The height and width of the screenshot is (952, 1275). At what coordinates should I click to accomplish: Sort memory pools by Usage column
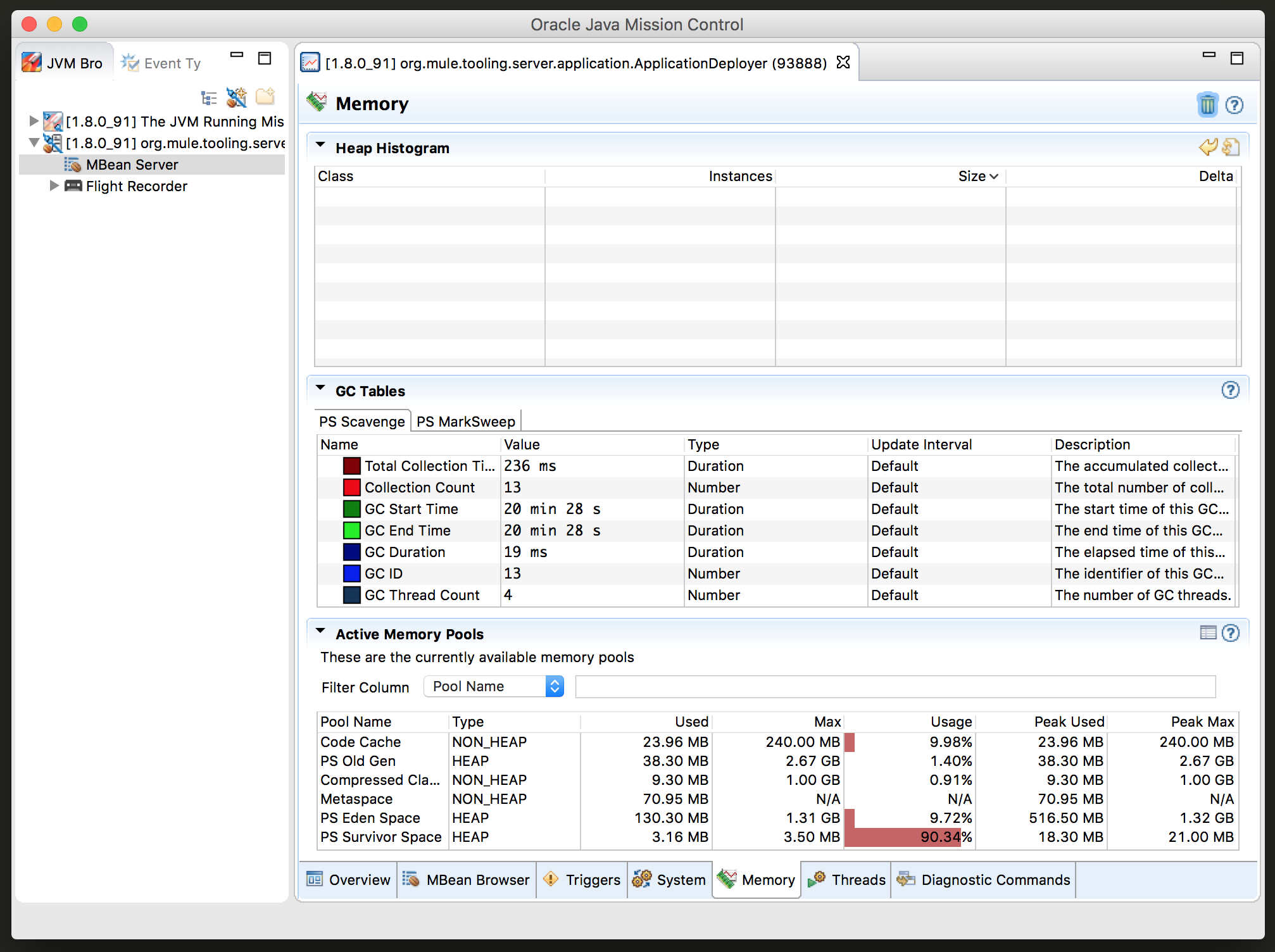pos(910,722)
